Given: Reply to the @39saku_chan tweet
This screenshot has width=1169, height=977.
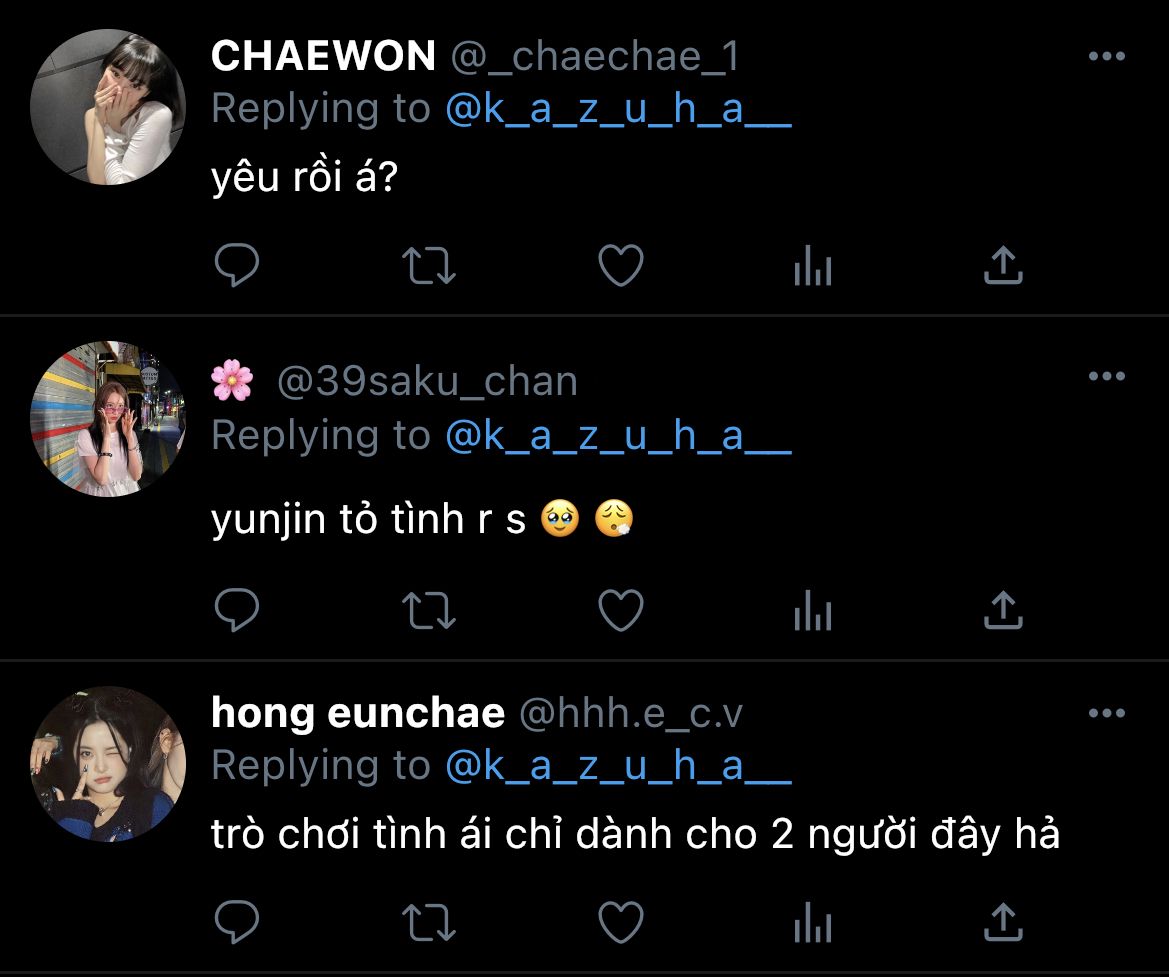Looking at the screenshot, I should coord(236,609).
